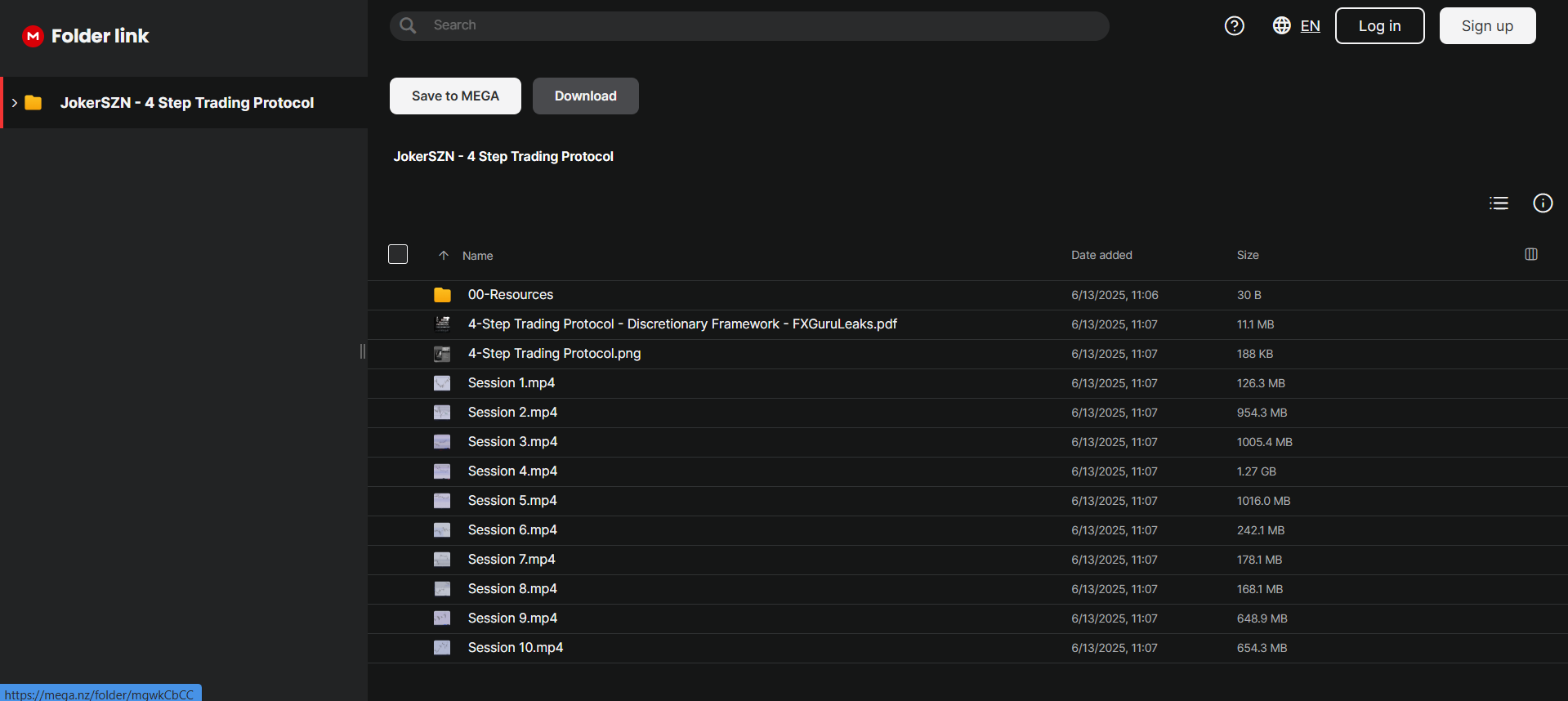Screen dimensions: 1568x701
Task: Click the 00-Resources folder icon
Action: (x=442, y=295)
